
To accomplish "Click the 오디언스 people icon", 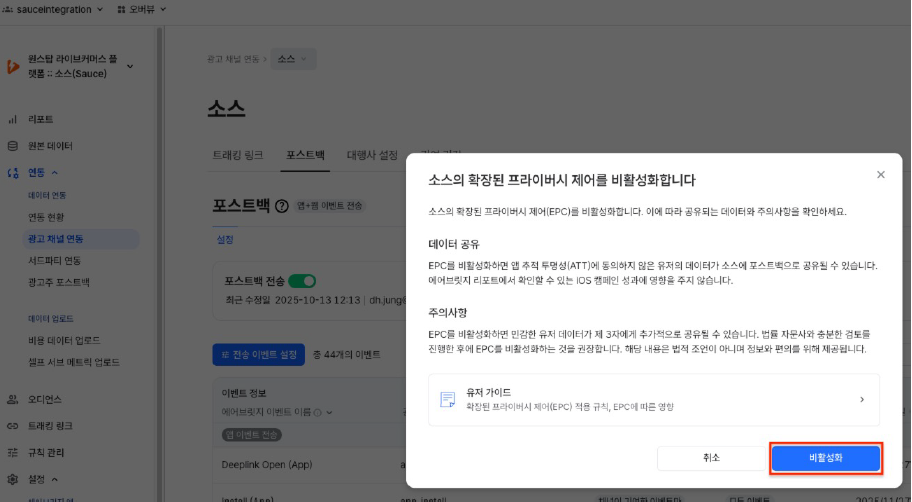I will [12, 400].
